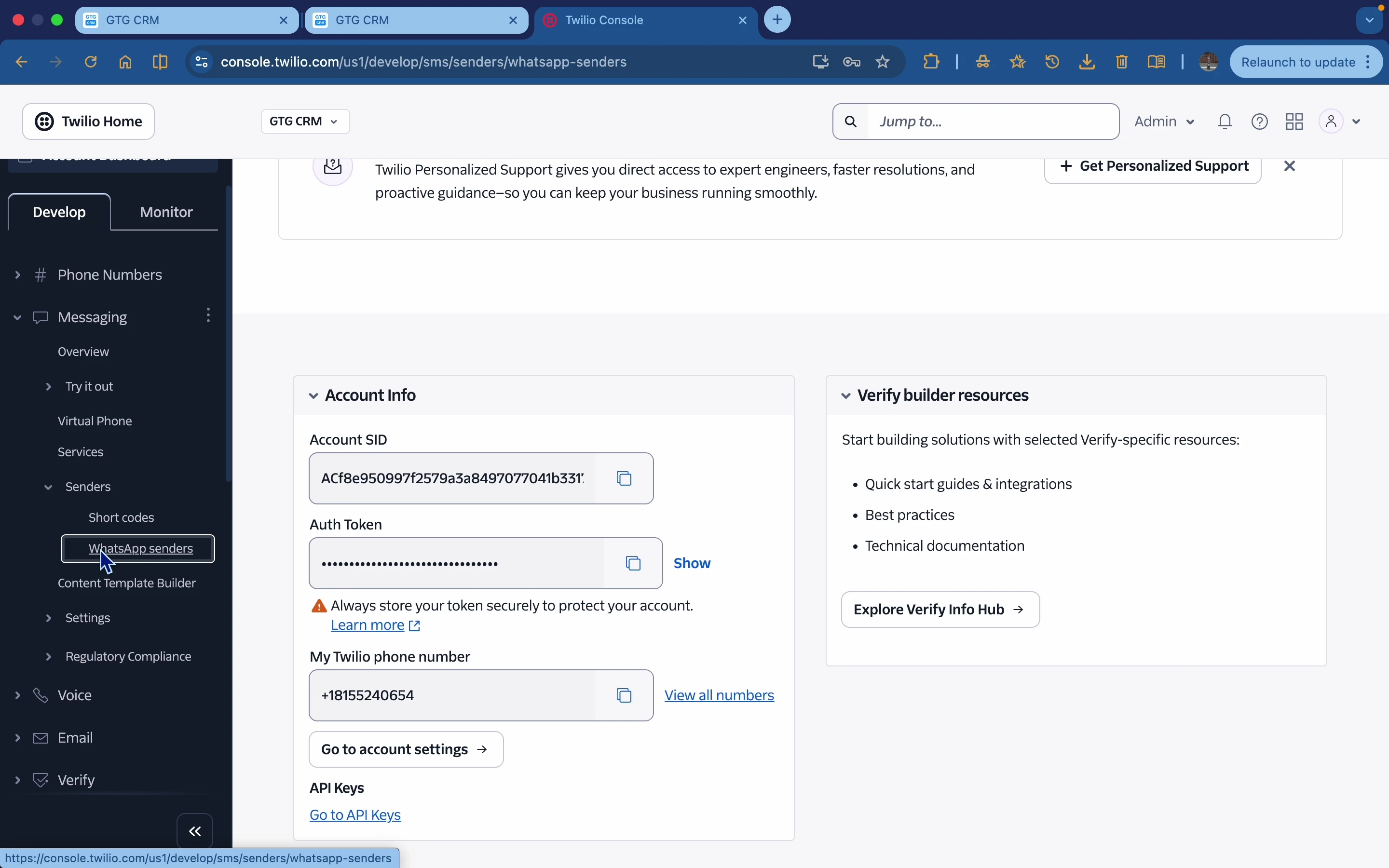This screenshot has width=1389, height=868.
Task: Copy My Twilio phone number
Action: 625,695
